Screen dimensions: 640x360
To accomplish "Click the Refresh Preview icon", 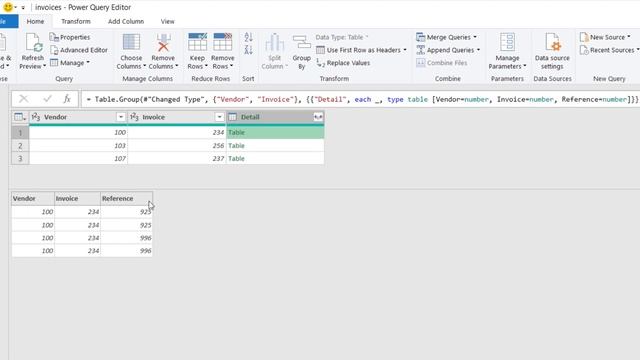I will pos(33,42).
